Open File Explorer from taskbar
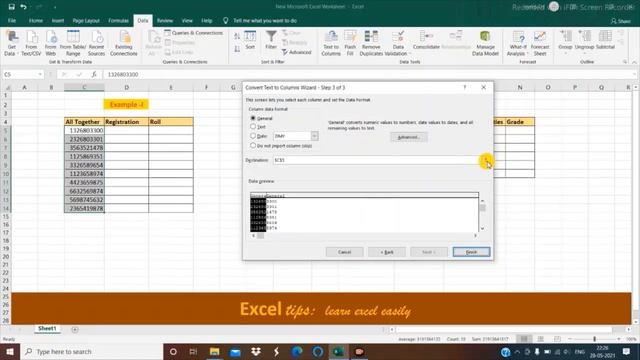The height and width of the screenshot is (360, 640). (214, 351)
